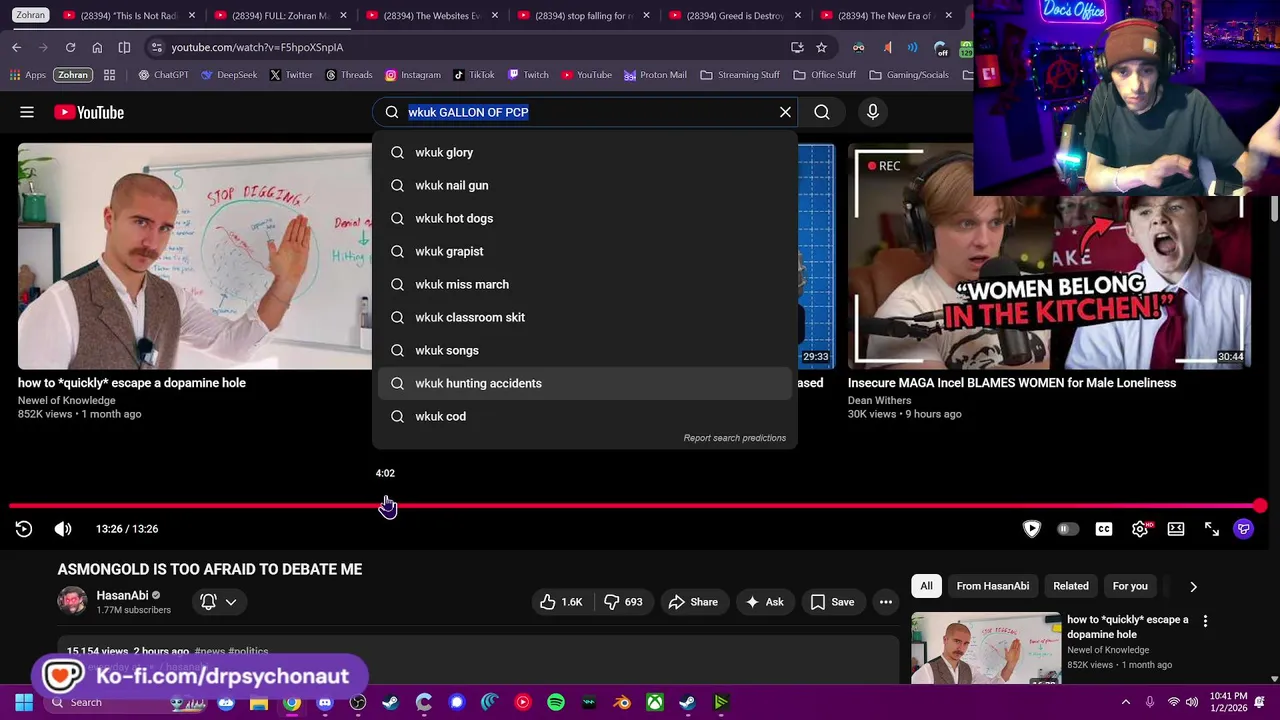This screenshot has height=720, width=1280.
Task: Open player settings gear
Action: tap(1140, 529)
